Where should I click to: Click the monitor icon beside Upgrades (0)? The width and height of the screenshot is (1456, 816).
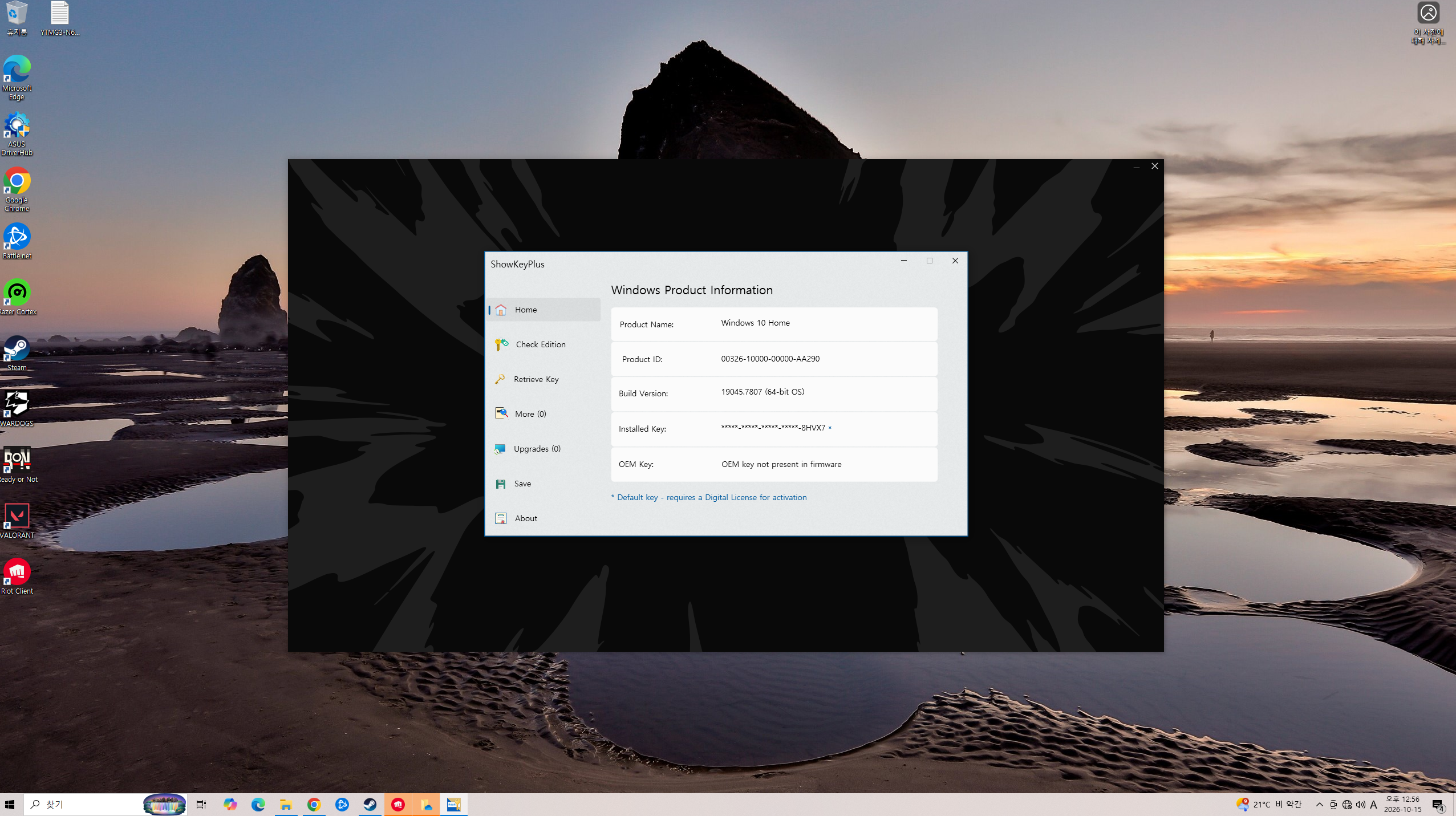pos(500,449)
